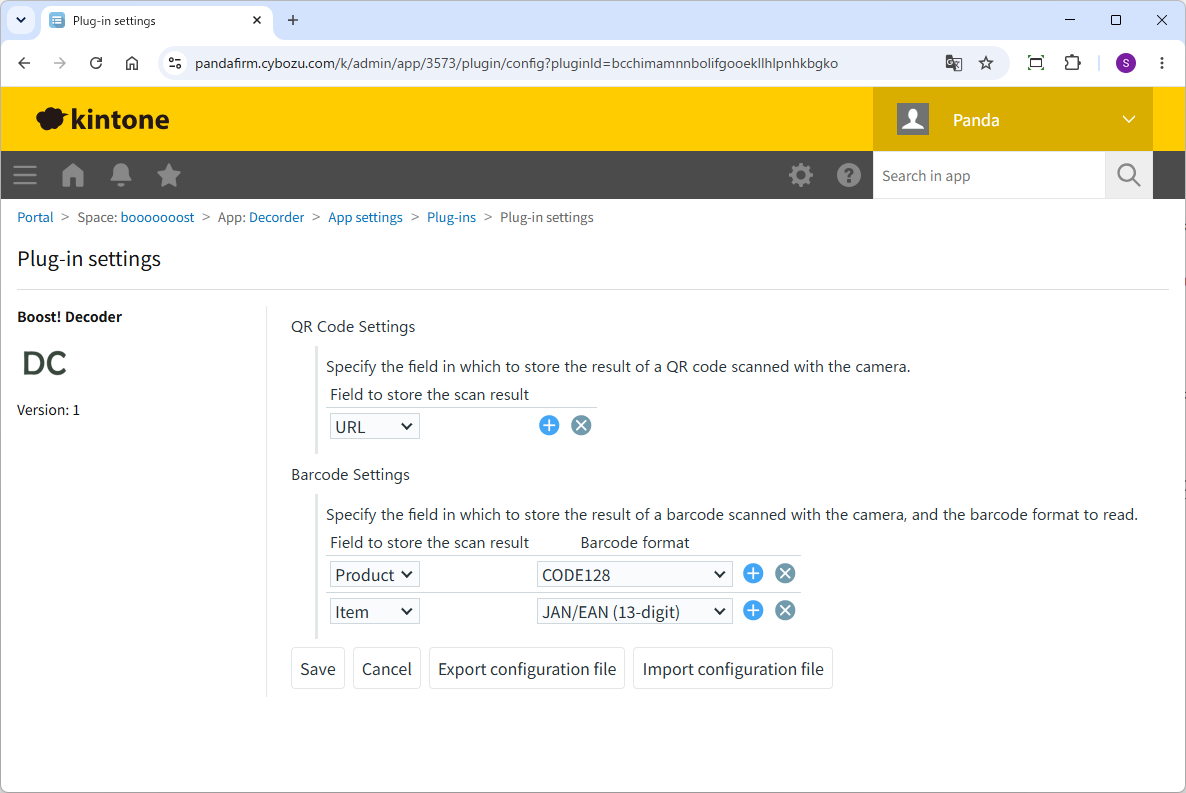The height and width of the screenshot is (793, 1186).
Task: Click the translate page icon
Action: 954,63
